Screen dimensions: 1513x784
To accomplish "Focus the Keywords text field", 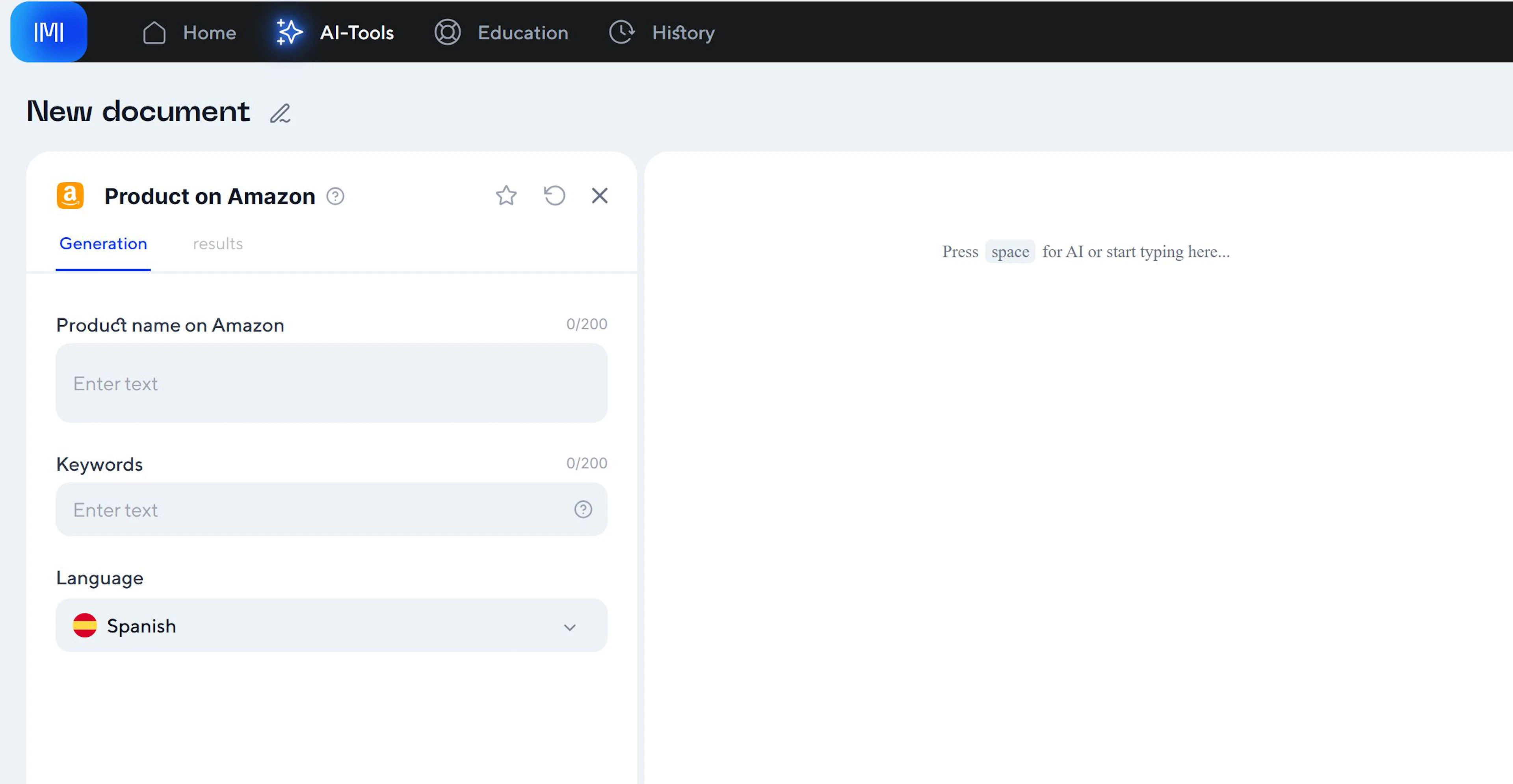I will point(311,510).
